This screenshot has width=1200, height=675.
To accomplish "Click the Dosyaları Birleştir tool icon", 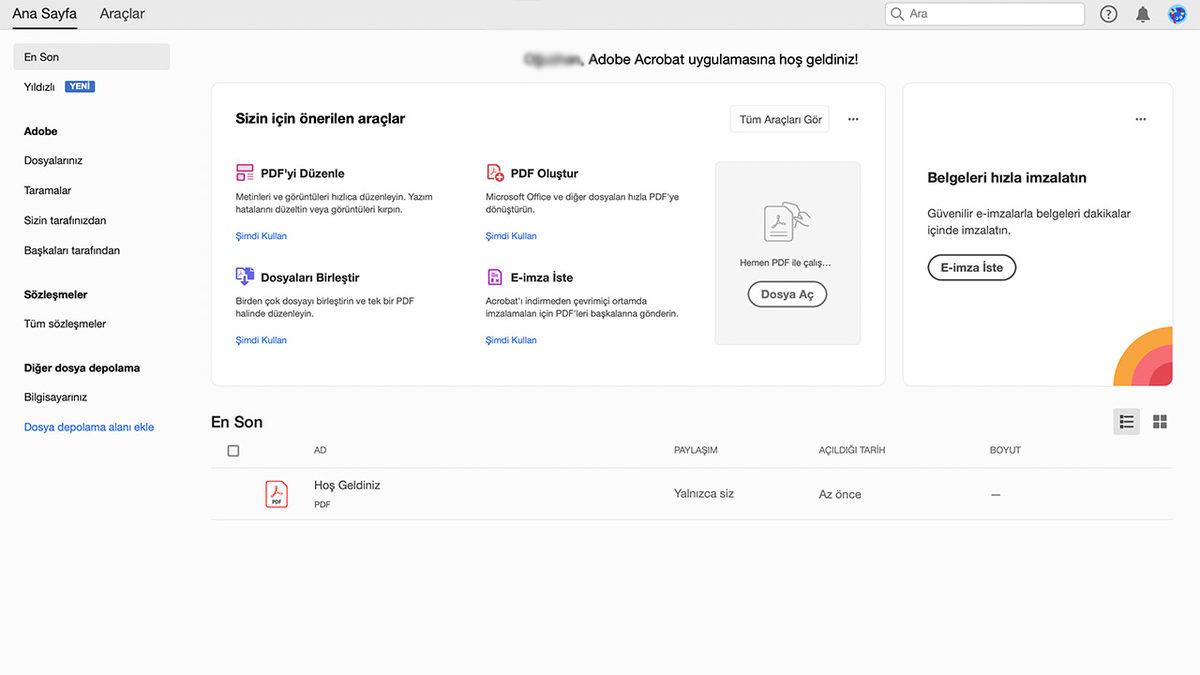I will 245,277.
